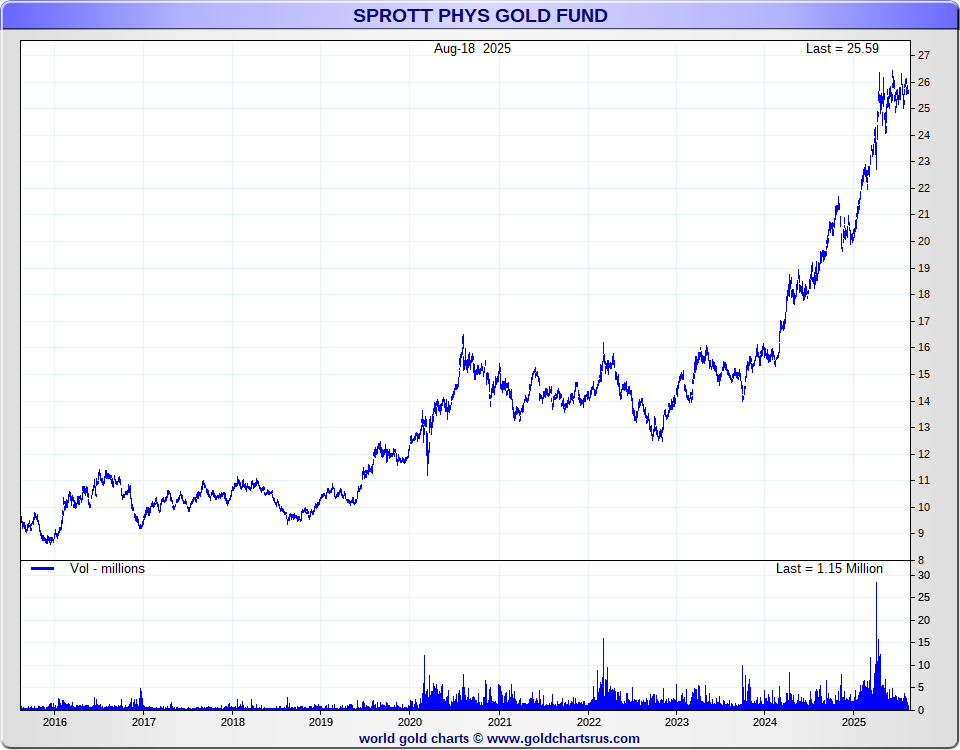Click the 24 price axis label
Screen dimensions: 960x750
(924, 135)
